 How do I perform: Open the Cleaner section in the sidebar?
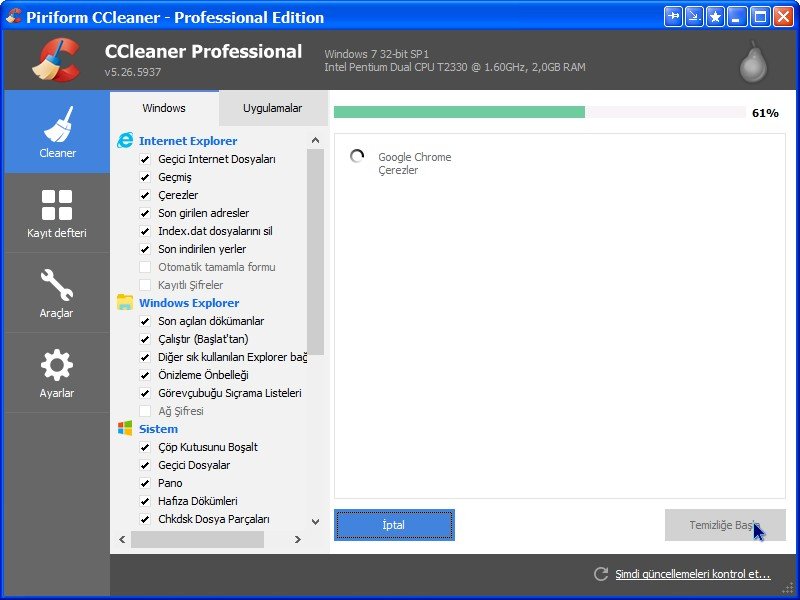pyautogui.click(x=57, y=132)
